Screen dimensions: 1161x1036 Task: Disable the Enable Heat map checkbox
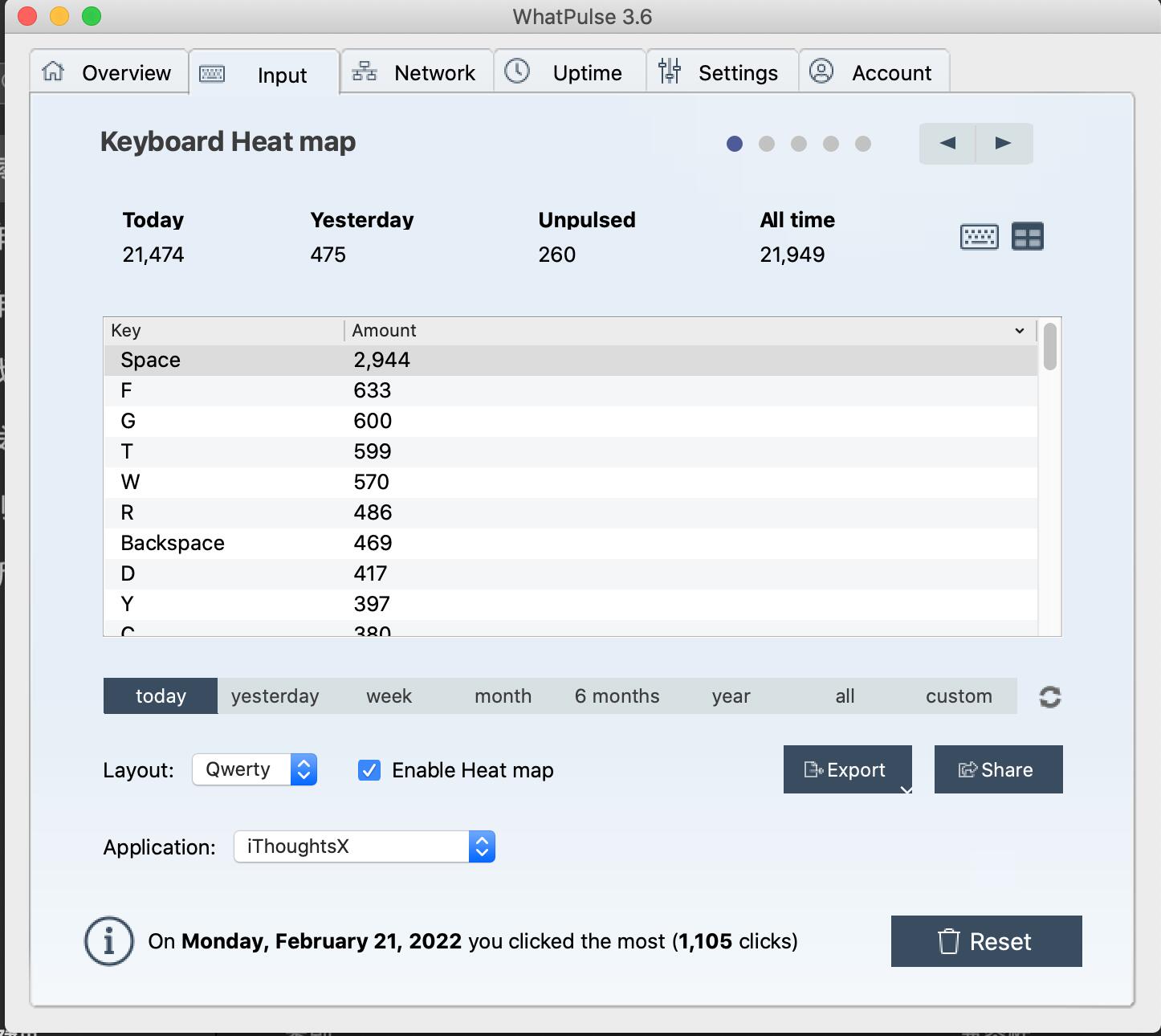pyautogui.click(x=369, y=770)
